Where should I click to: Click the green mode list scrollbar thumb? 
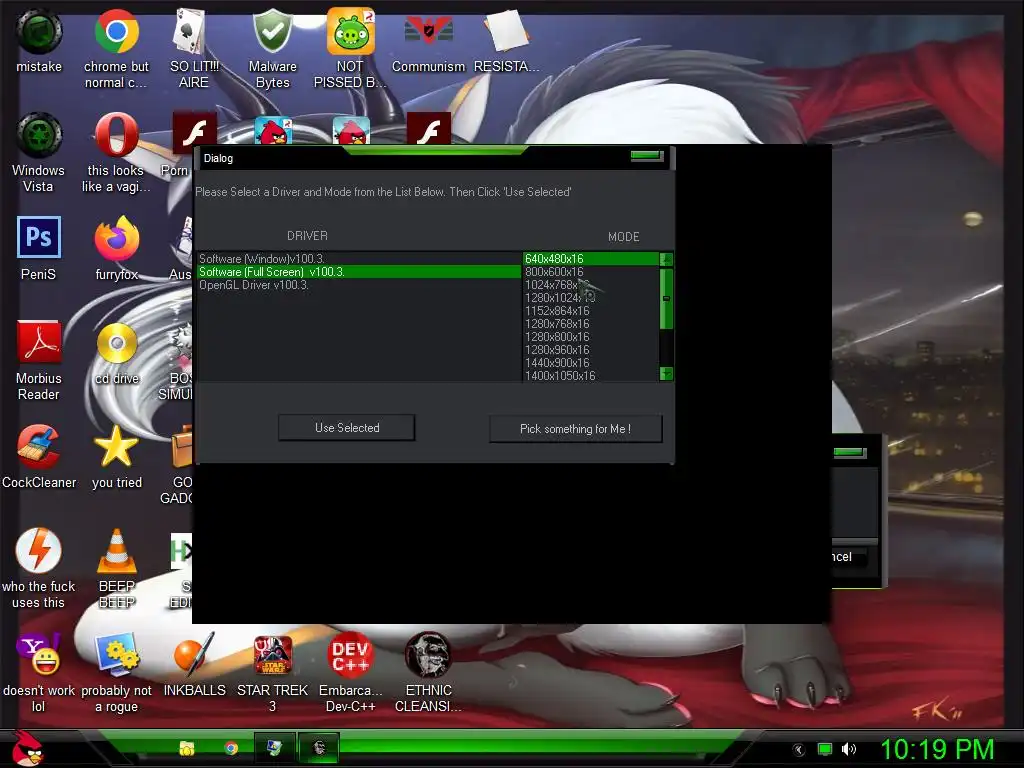[666, 298]
